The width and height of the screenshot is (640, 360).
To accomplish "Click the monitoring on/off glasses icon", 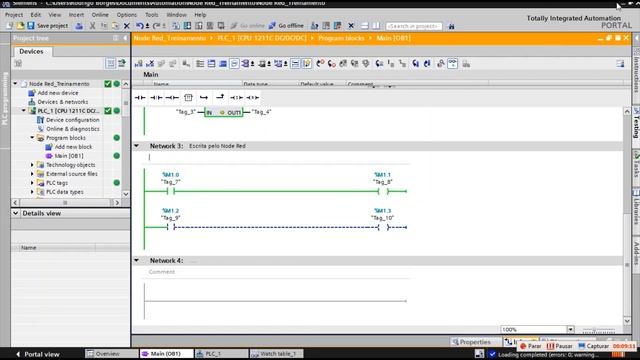I will coord(453,64).
